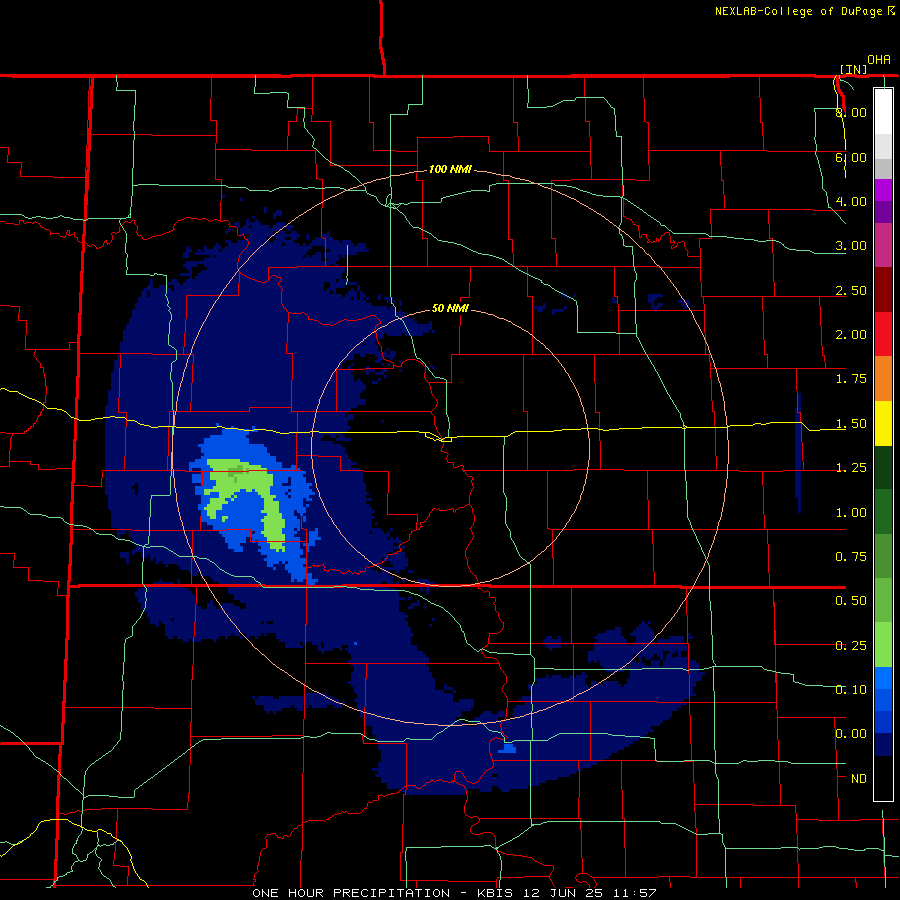This screenshot has width=900, height=900.
Task: Click the 1.00 legend value
Action: click(851, 513)
